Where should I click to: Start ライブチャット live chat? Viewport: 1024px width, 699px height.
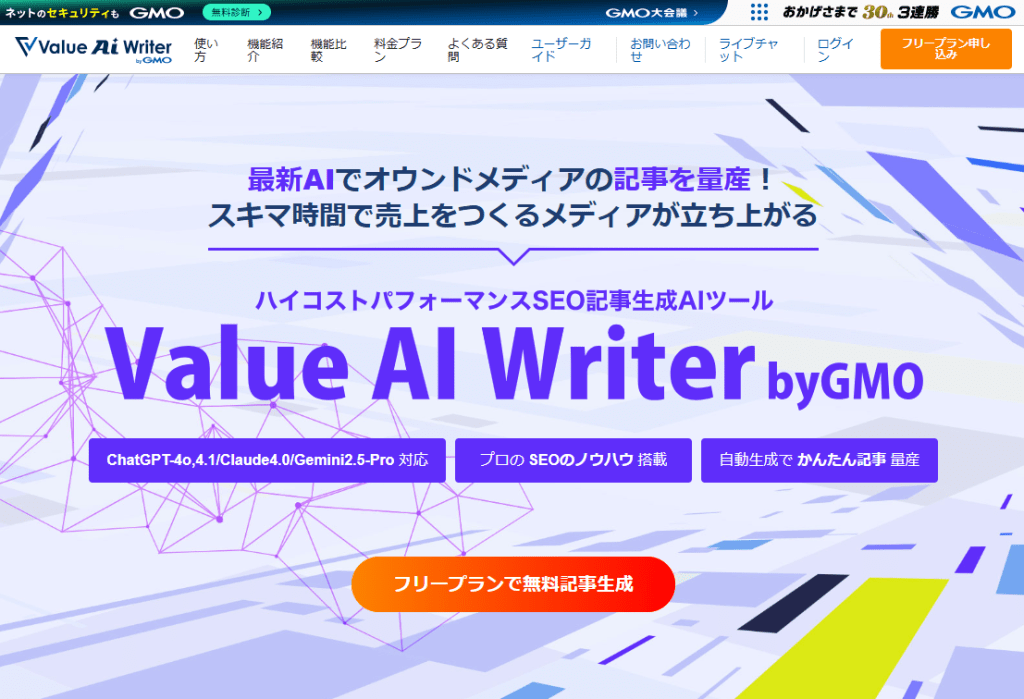(x=748, y=50)
